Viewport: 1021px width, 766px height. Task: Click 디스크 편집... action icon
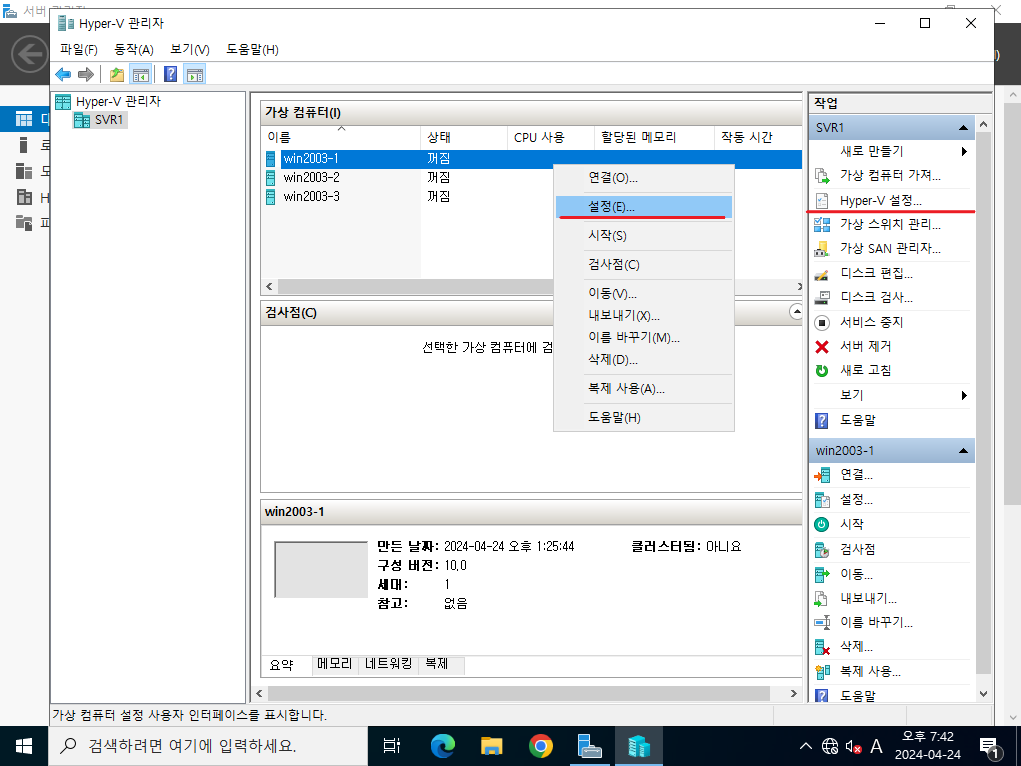tap(822, 274)
